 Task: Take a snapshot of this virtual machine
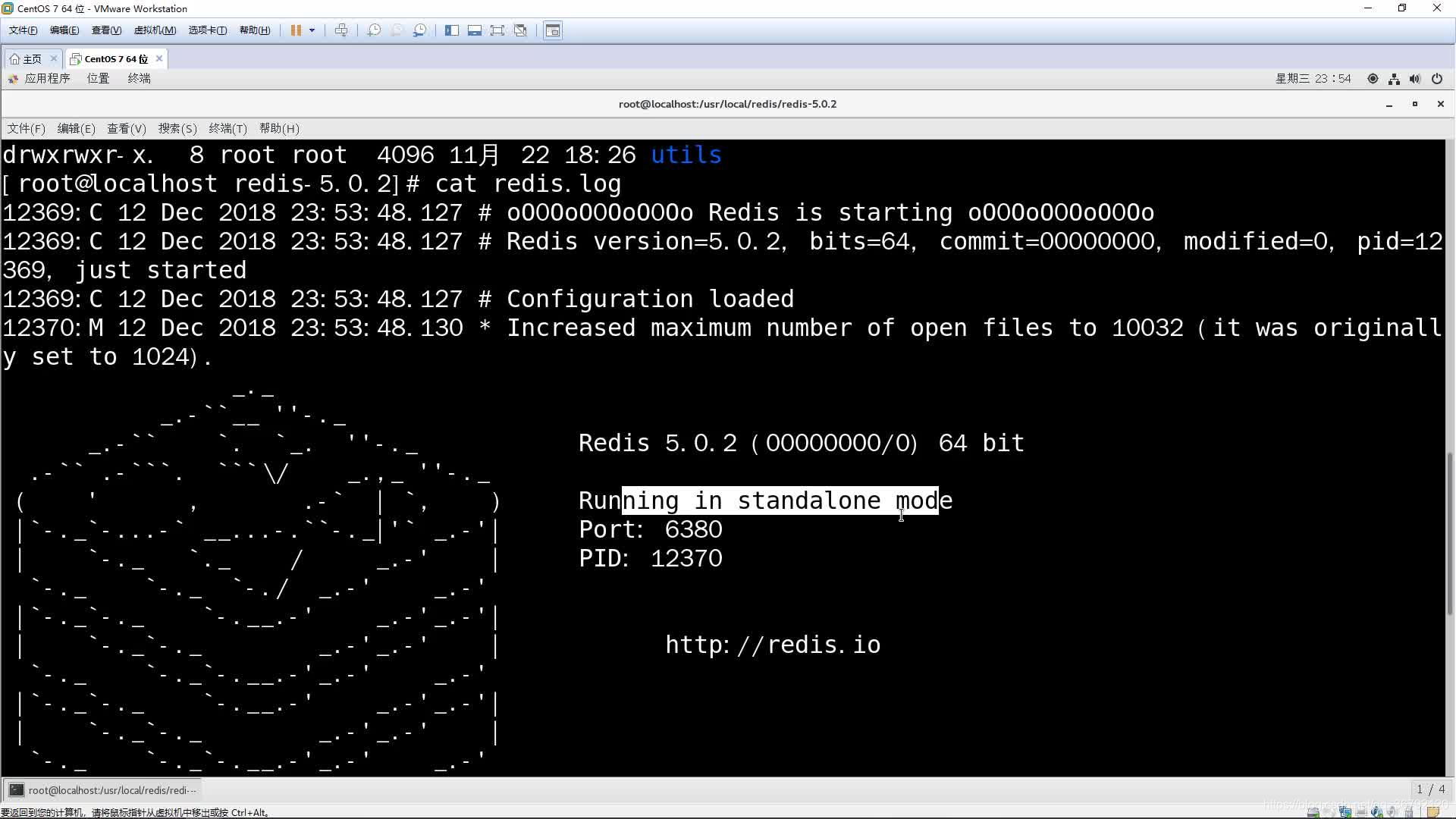coord(374,30)
